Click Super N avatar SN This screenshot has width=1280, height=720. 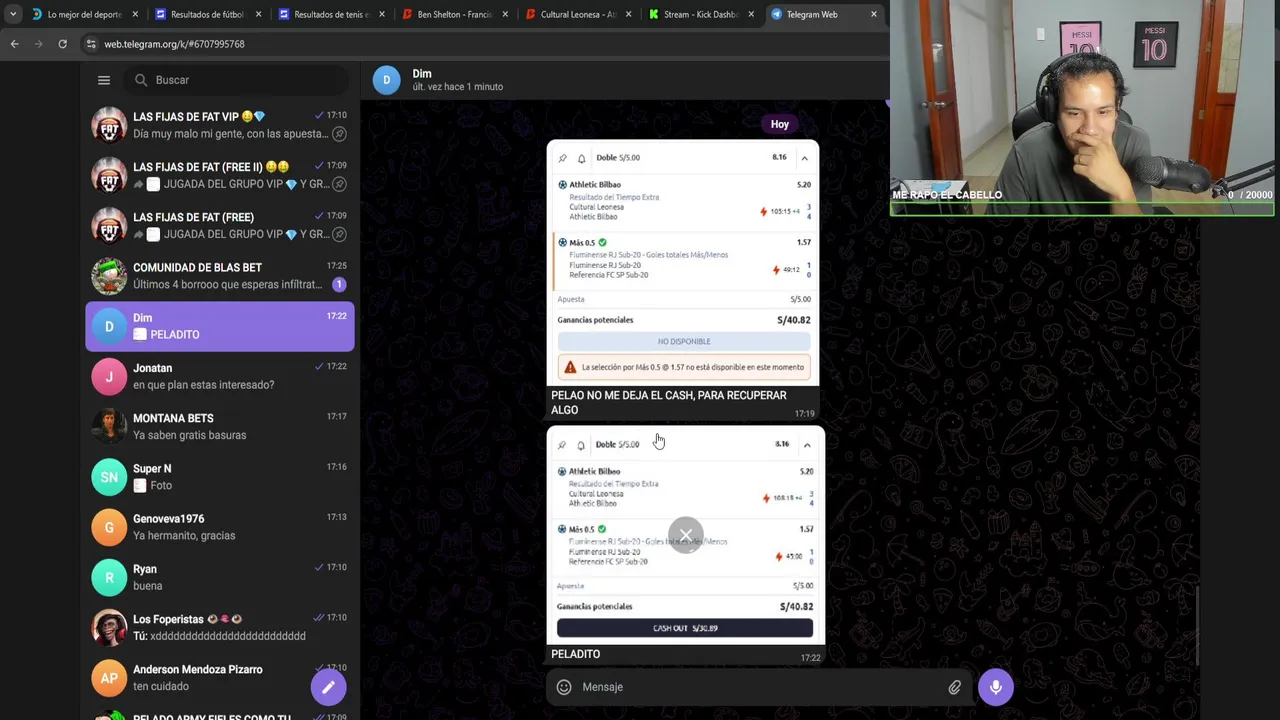tap(109, 477)
